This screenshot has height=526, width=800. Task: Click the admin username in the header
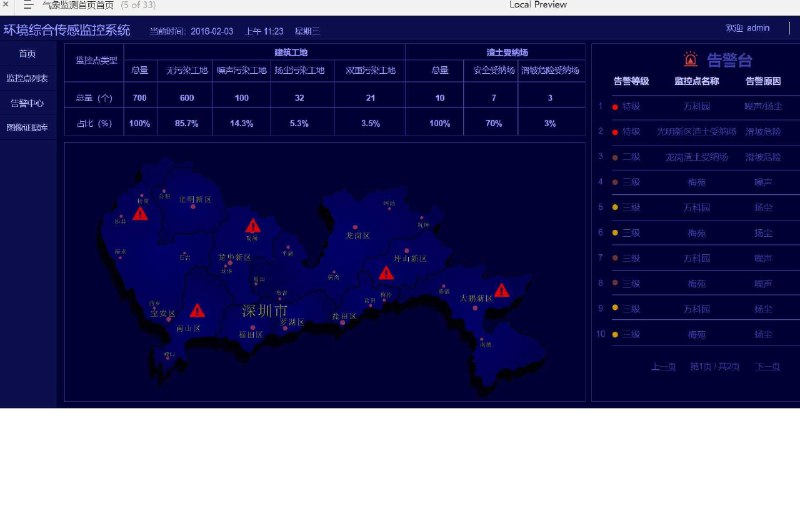coord(758,28)
